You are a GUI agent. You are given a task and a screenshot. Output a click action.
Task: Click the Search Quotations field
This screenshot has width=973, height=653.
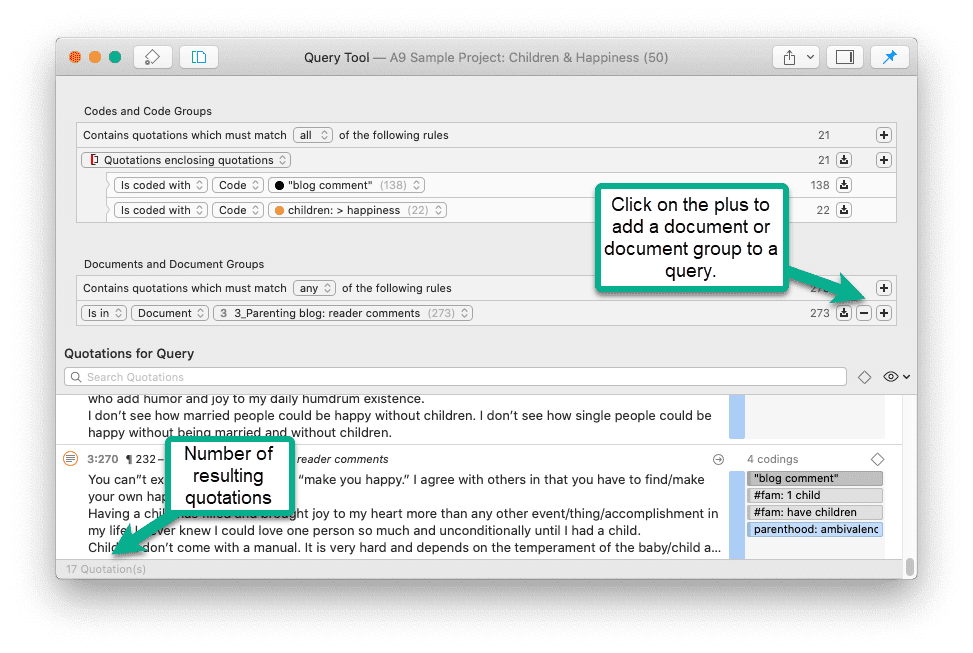click(x=455, y=377)
